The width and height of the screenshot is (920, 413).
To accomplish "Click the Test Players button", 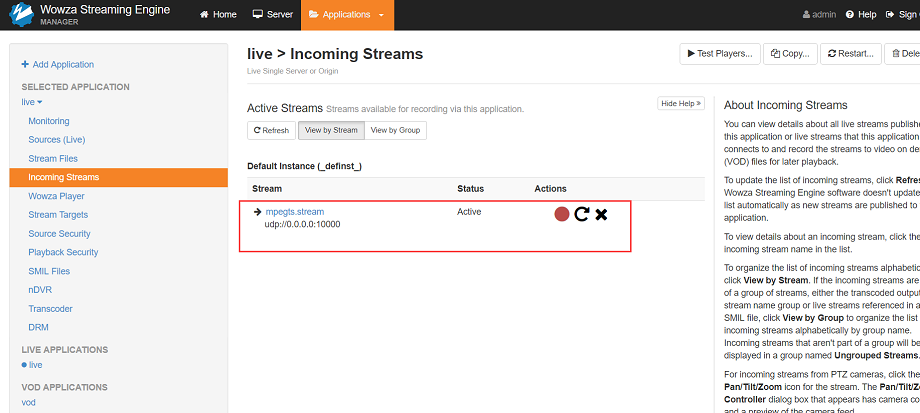I will coord(720,53).
